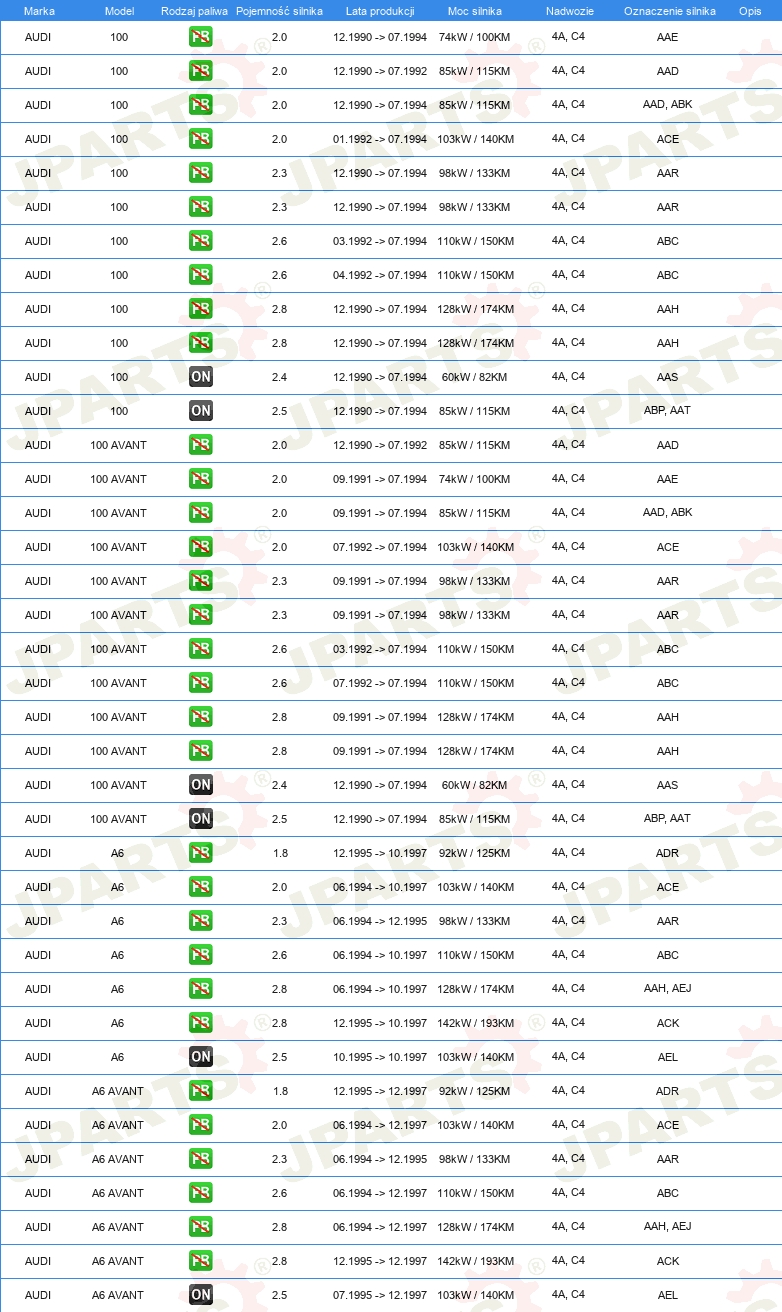The height and width of the screenshot is (1312, 782).
Task: Click '103kW / 140KM' in A6 AVANT AEL row
Action: pos(475,1295)
